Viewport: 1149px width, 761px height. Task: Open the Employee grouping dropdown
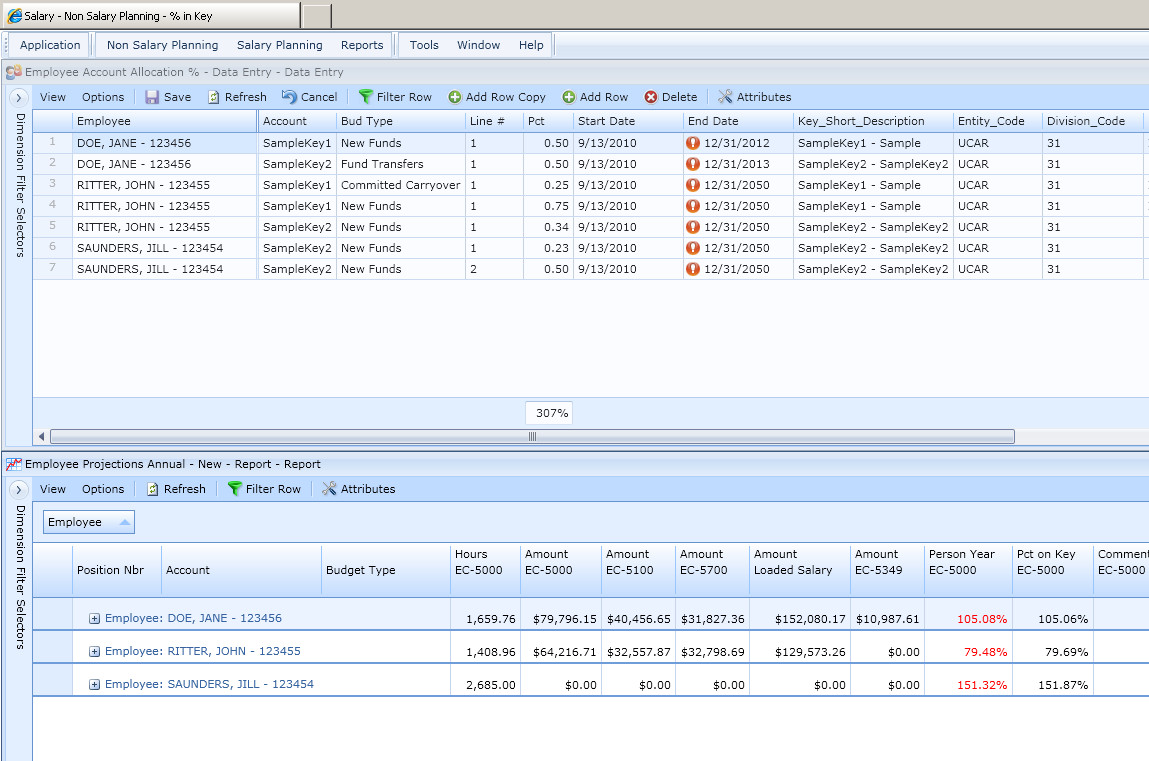(x=89, y=522)
